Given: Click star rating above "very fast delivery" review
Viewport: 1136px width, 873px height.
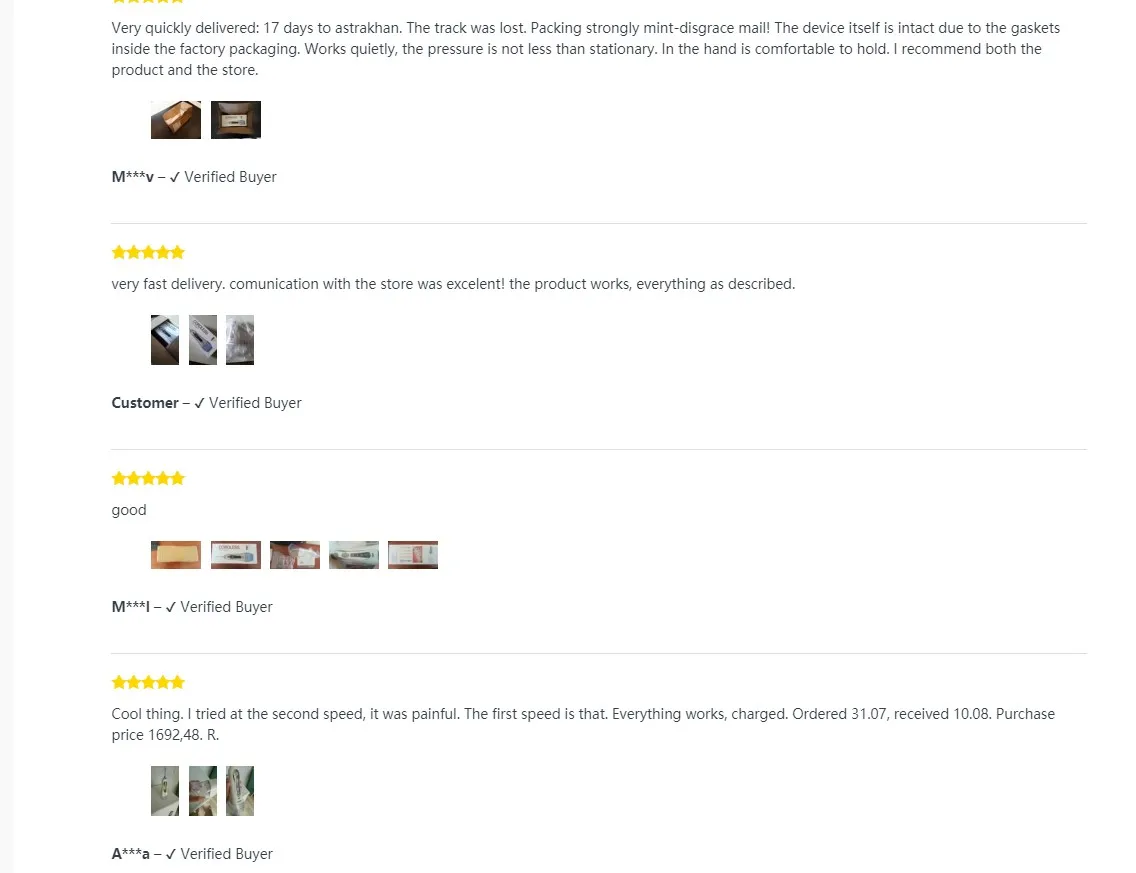Looking at the screenshot, I should pos(148,253).
